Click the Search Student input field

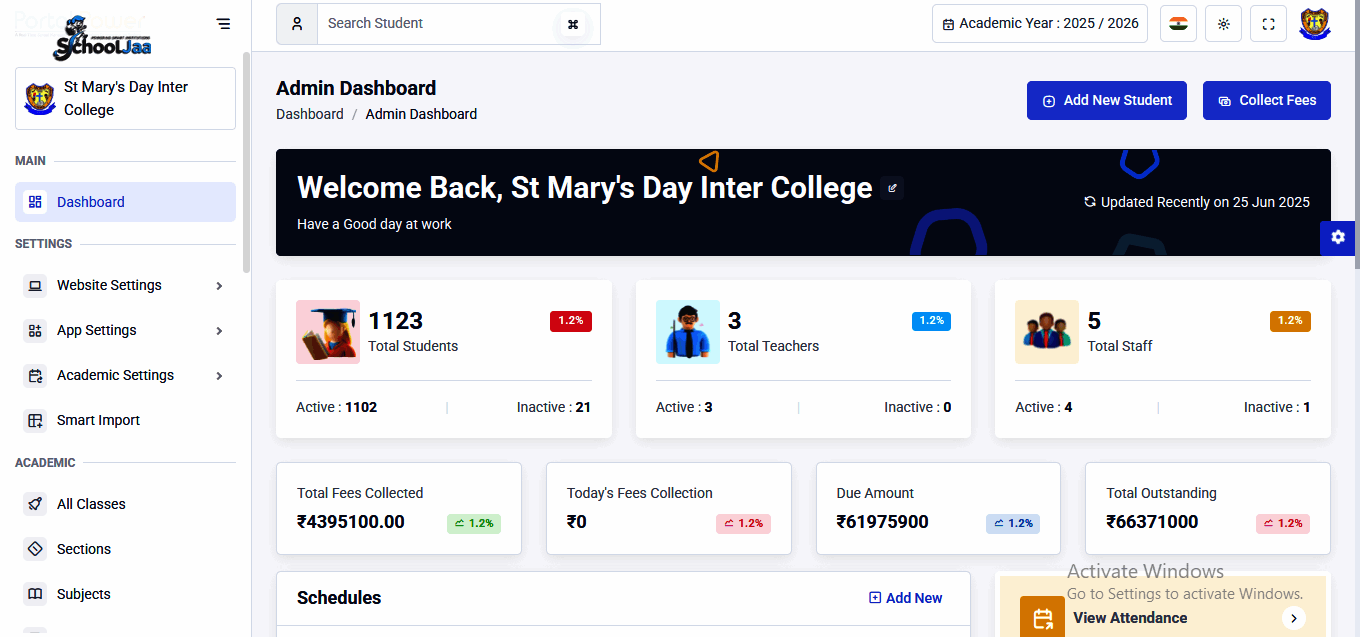pyautogui.click(x=440, y=24)
